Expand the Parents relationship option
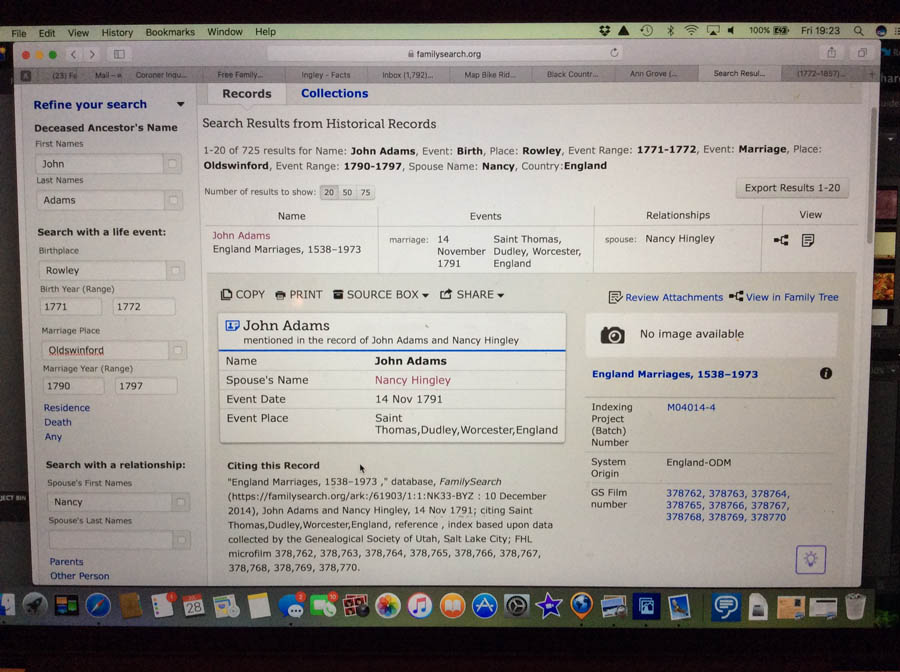 66,561
